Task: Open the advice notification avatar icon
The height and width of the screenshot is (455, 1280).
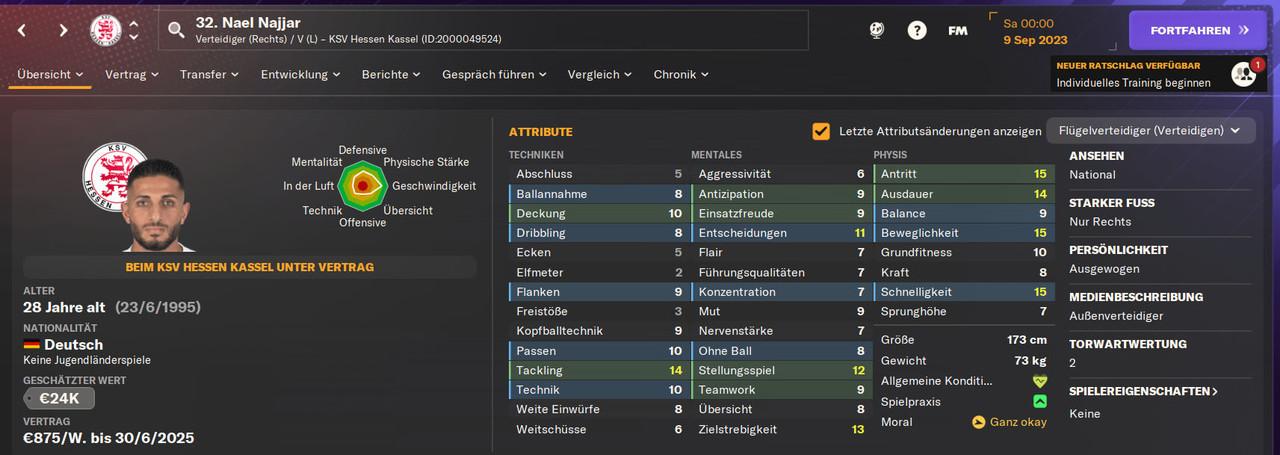Action: [1243, 74]
